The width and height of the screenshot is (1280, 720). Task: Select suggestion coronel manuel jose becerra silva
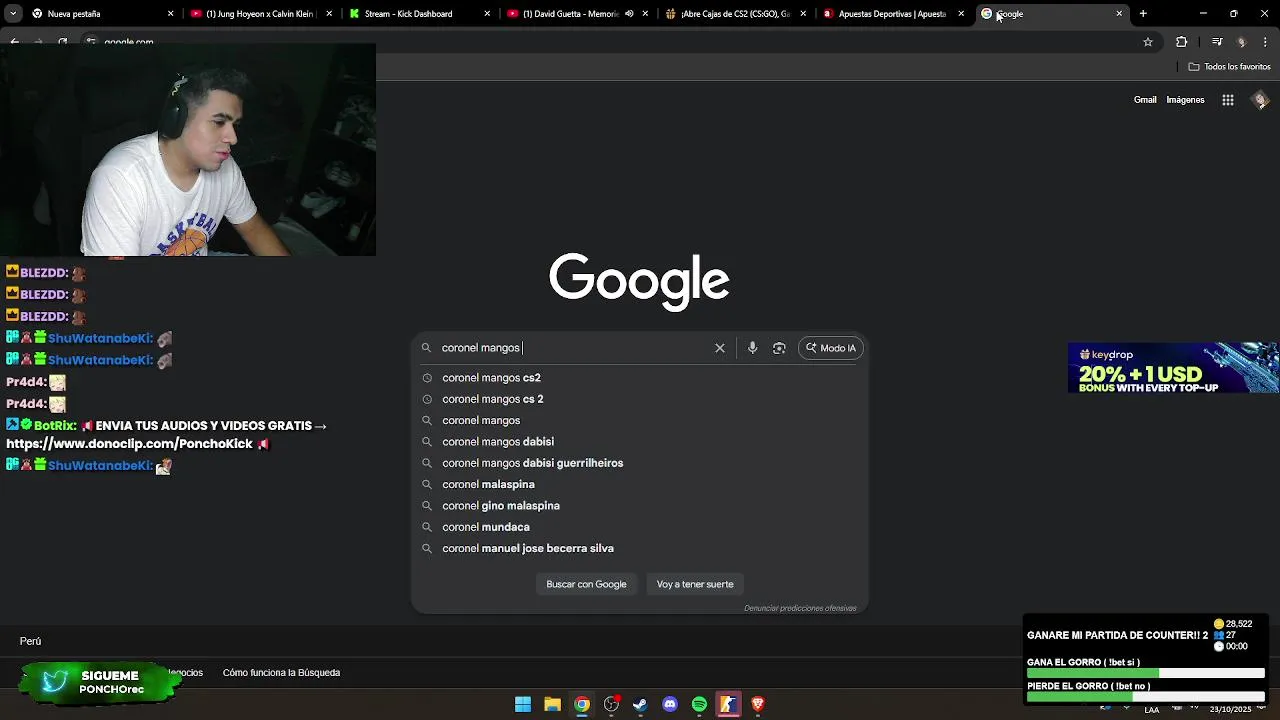pyautogui.click(x=640, y=548)
